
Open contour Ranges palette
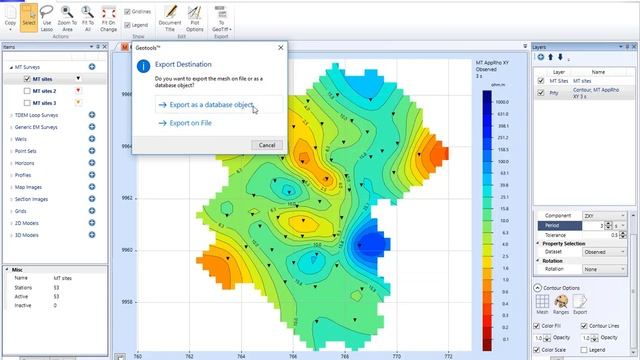[x=561, y=304]
